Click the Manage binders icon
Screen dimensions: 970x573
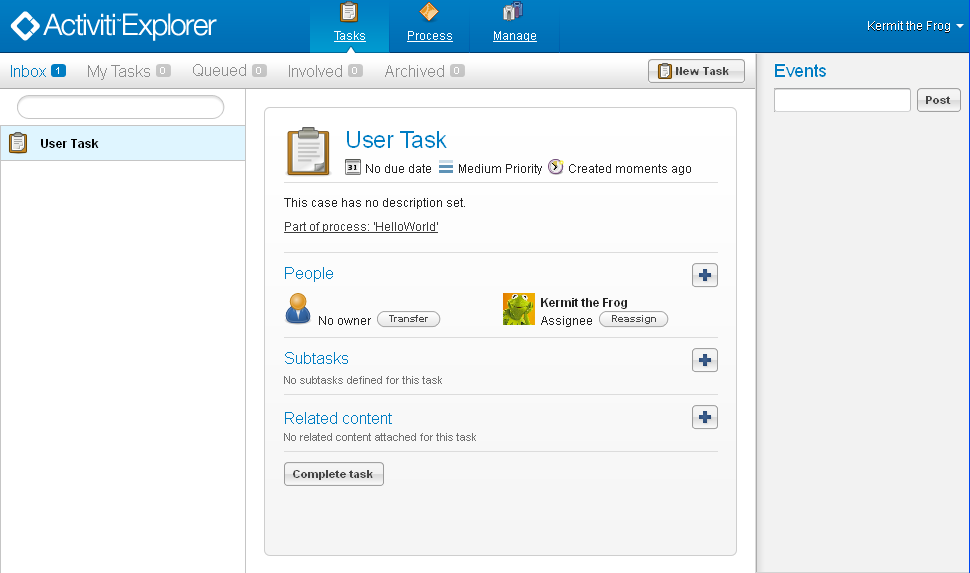[x=513, y=11]
